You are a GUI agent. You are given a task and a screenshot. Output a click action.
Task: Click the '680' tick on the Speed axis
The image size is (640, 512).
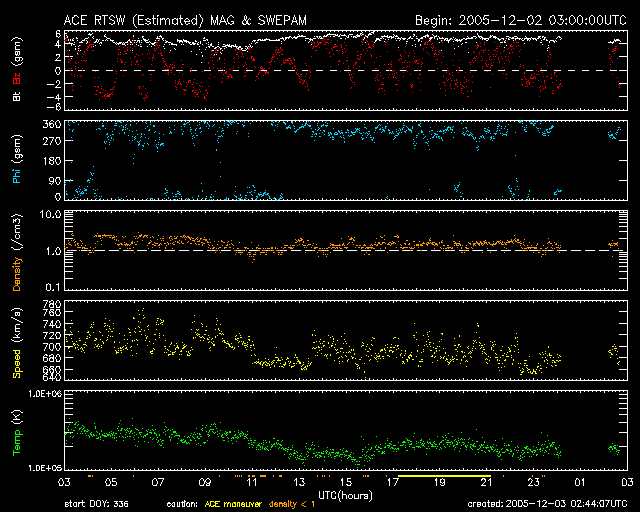(52, 358)
